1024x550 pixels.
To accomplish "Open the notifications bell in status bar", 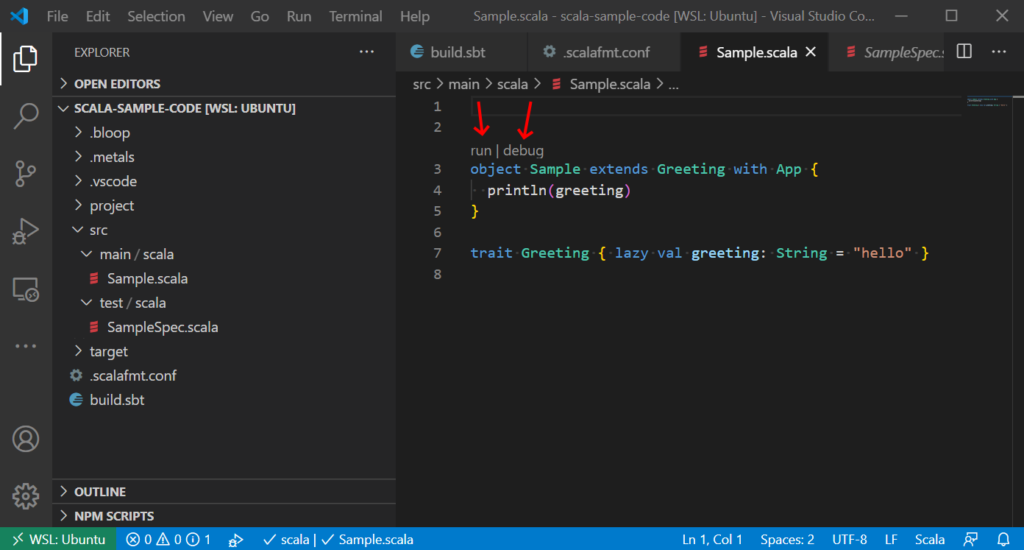I will click(1003, 539).
